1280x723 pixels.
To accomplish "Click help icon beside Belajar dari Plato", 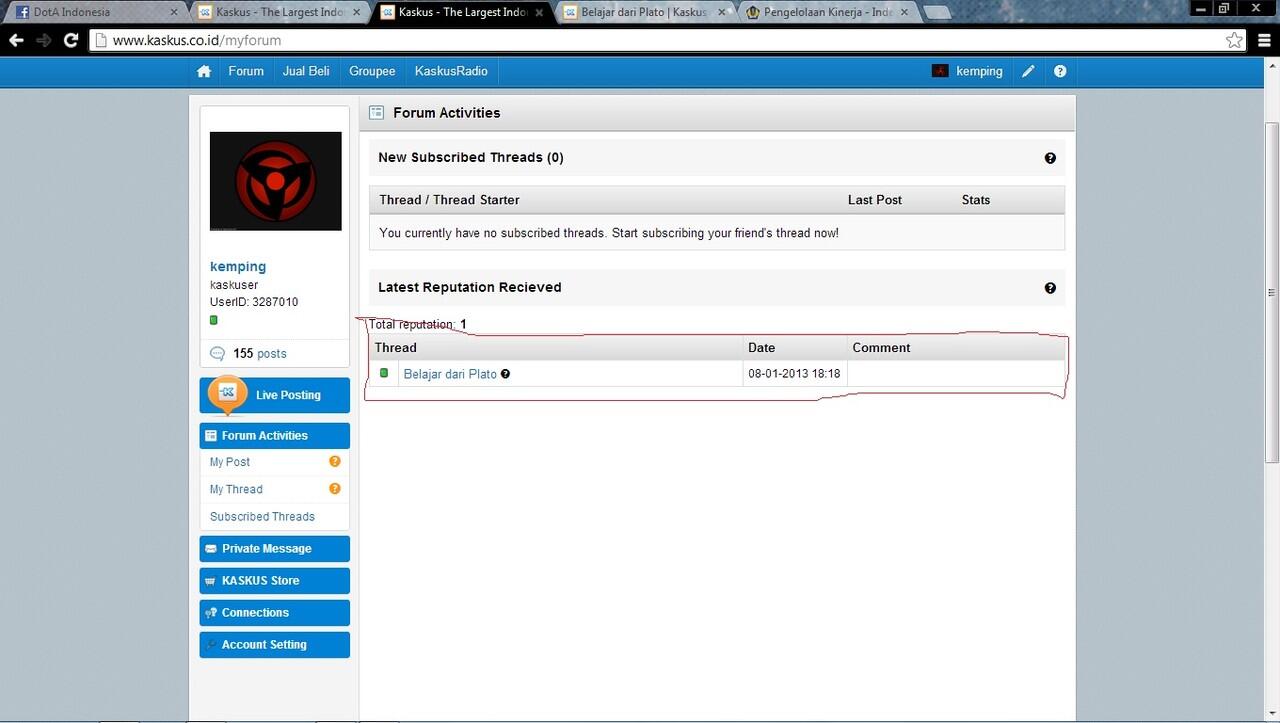I will pos(505,374).
